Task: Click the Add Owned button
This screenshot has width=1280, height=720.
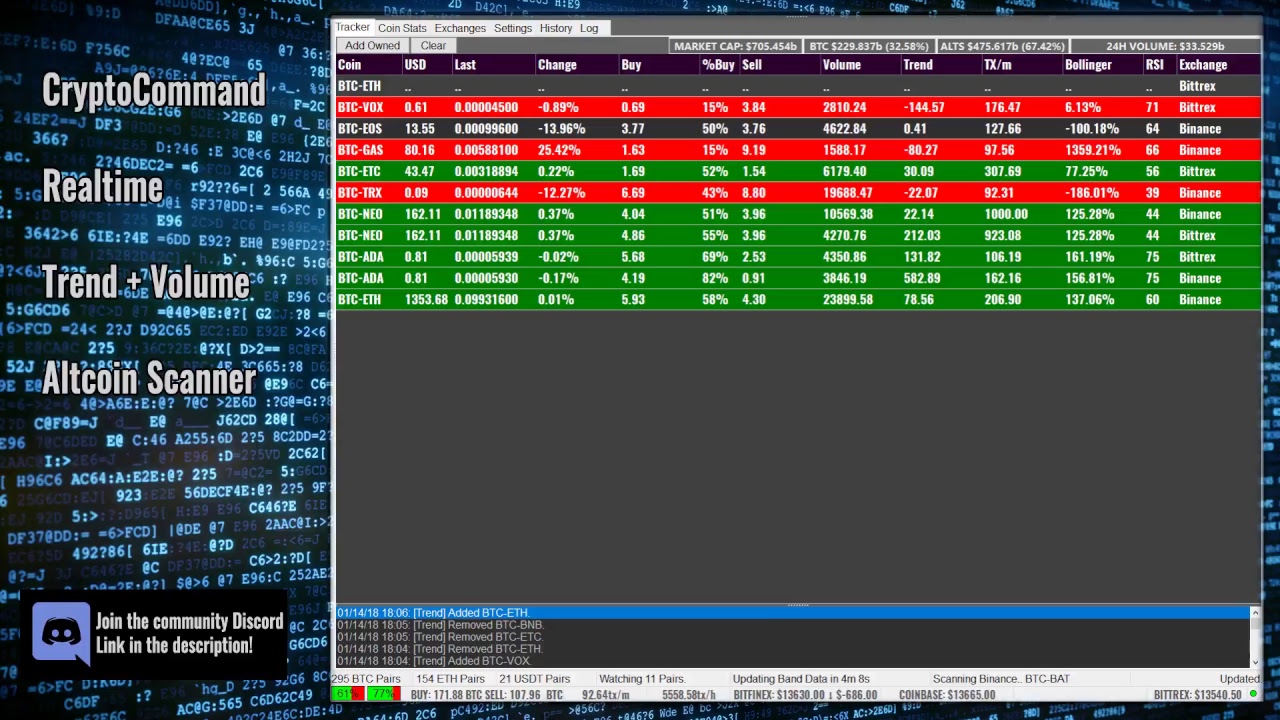Action: pos(373,46)
